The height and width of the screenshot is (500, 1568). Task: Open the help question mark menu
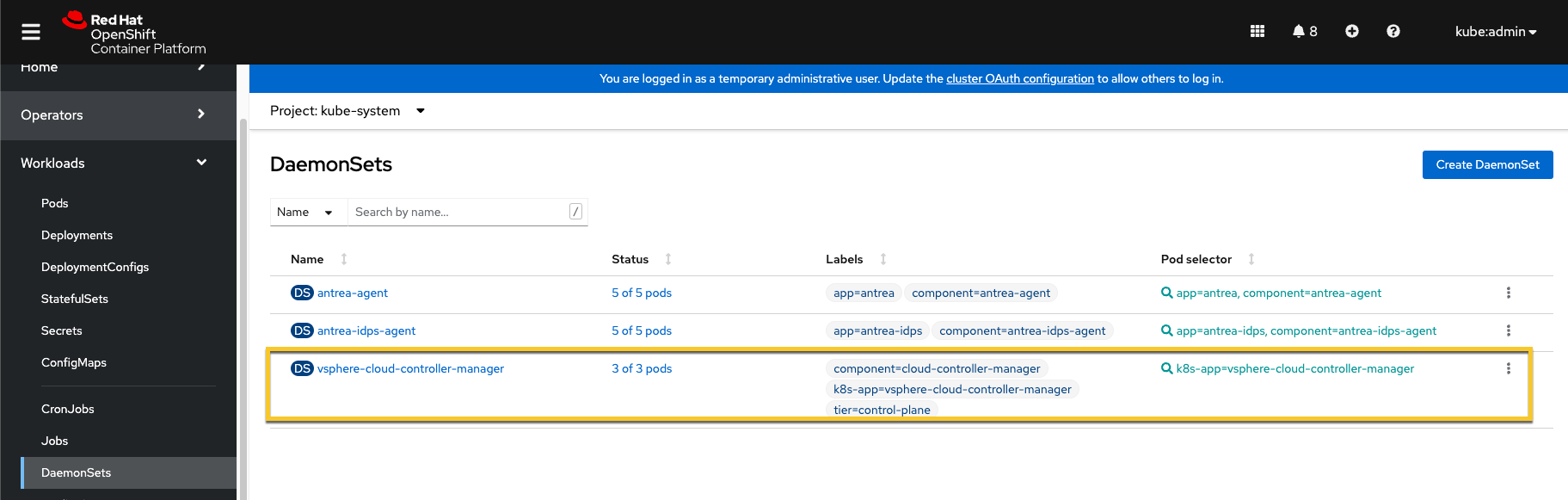point(1393,31)
